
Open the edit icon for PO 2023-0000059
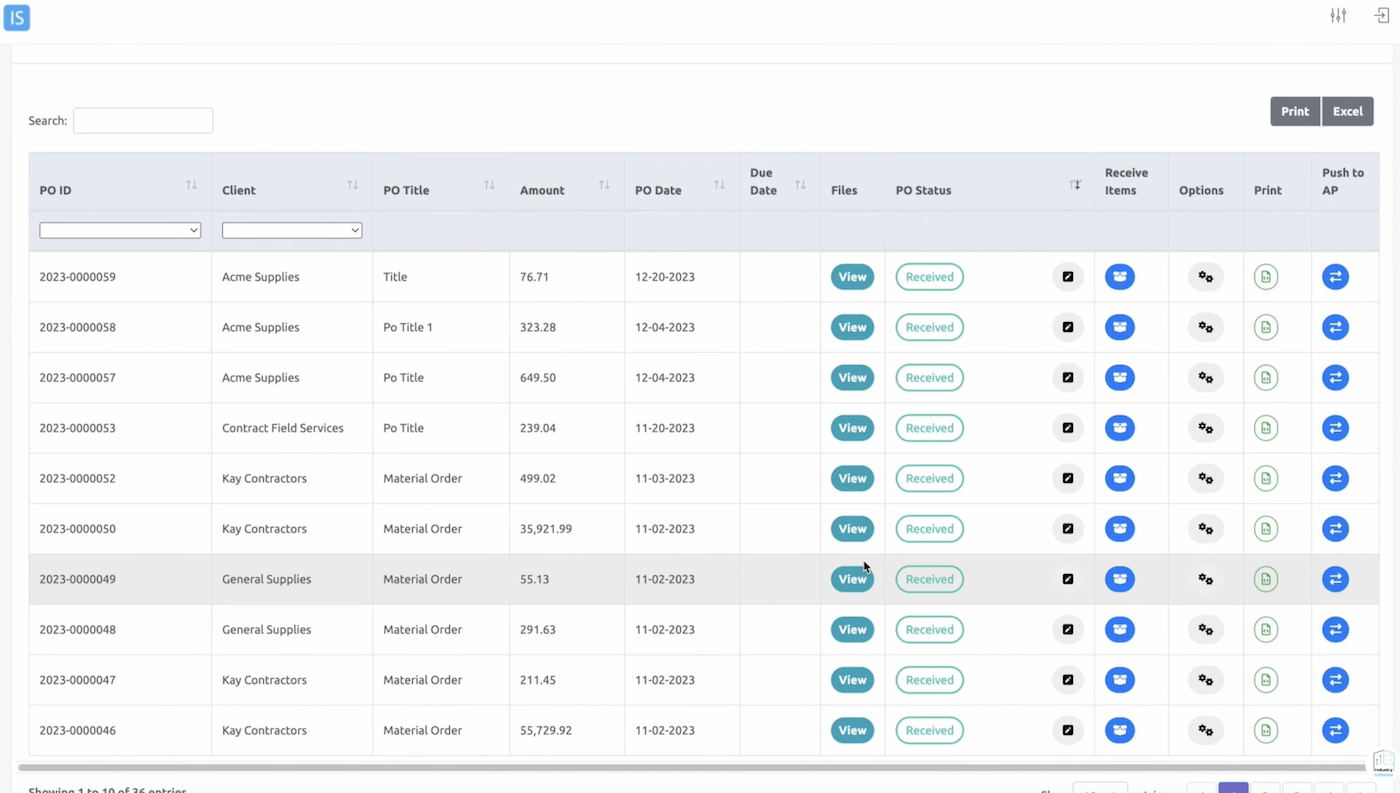click(x=1067, y=276)
